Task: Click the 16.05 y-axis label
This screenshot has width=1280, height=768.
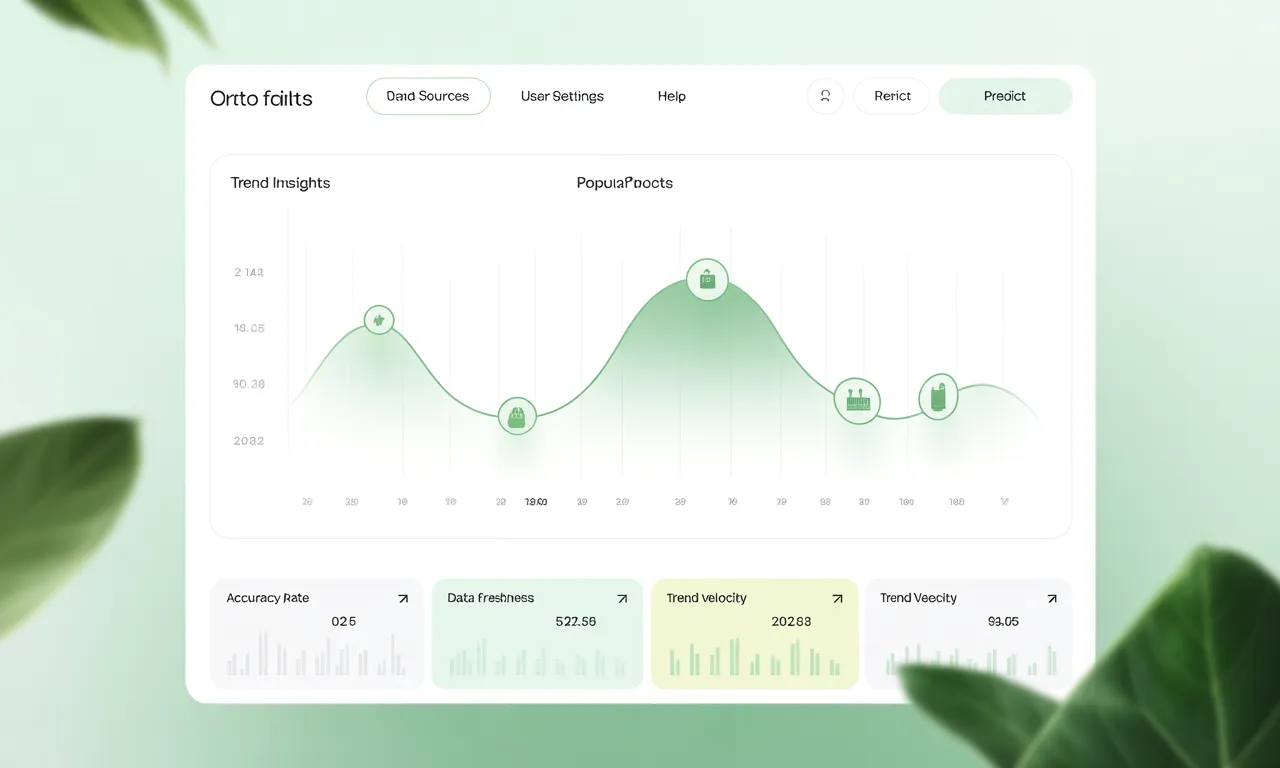Action: pyautogui.click(x=249, y=328)
